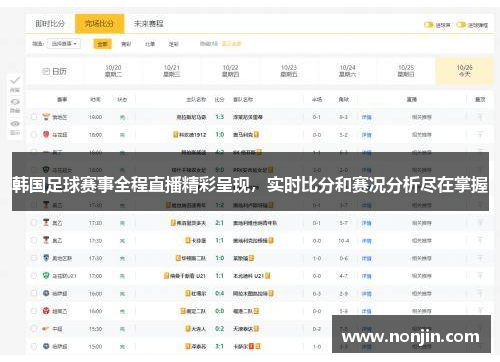Tick checkbox for the U21 match
Viewport: 500px width, 362px height.
34,276
